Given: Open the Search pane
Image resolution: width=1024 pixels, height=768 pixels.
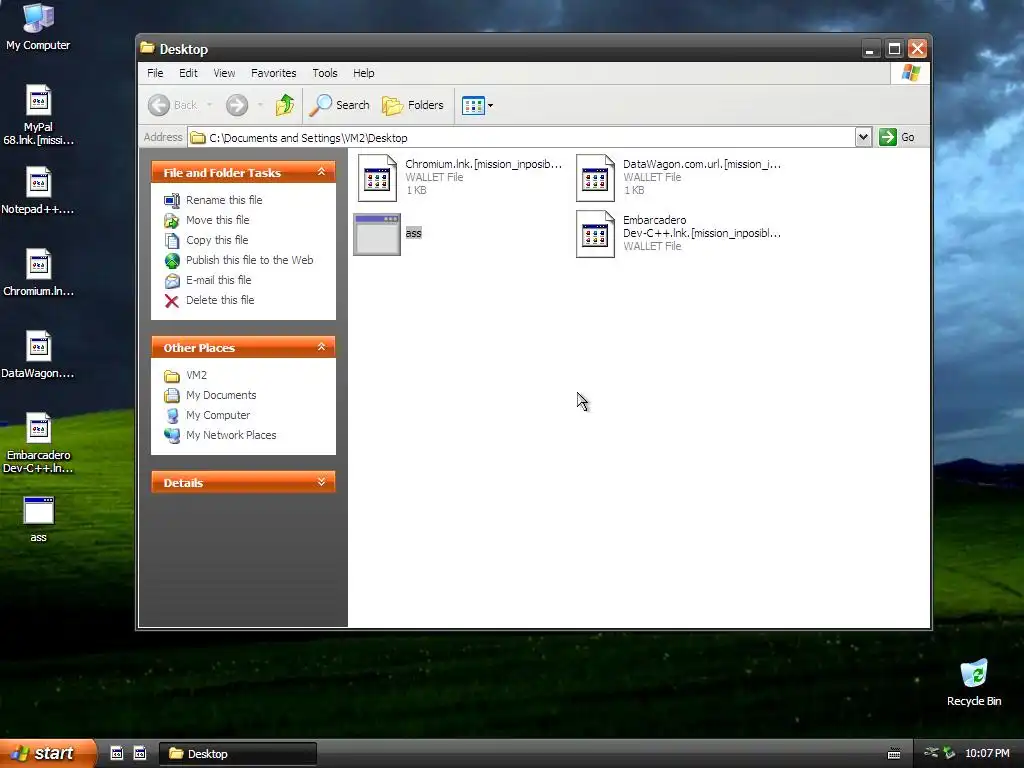Looking at the screenshot, I should coord(340,105).
